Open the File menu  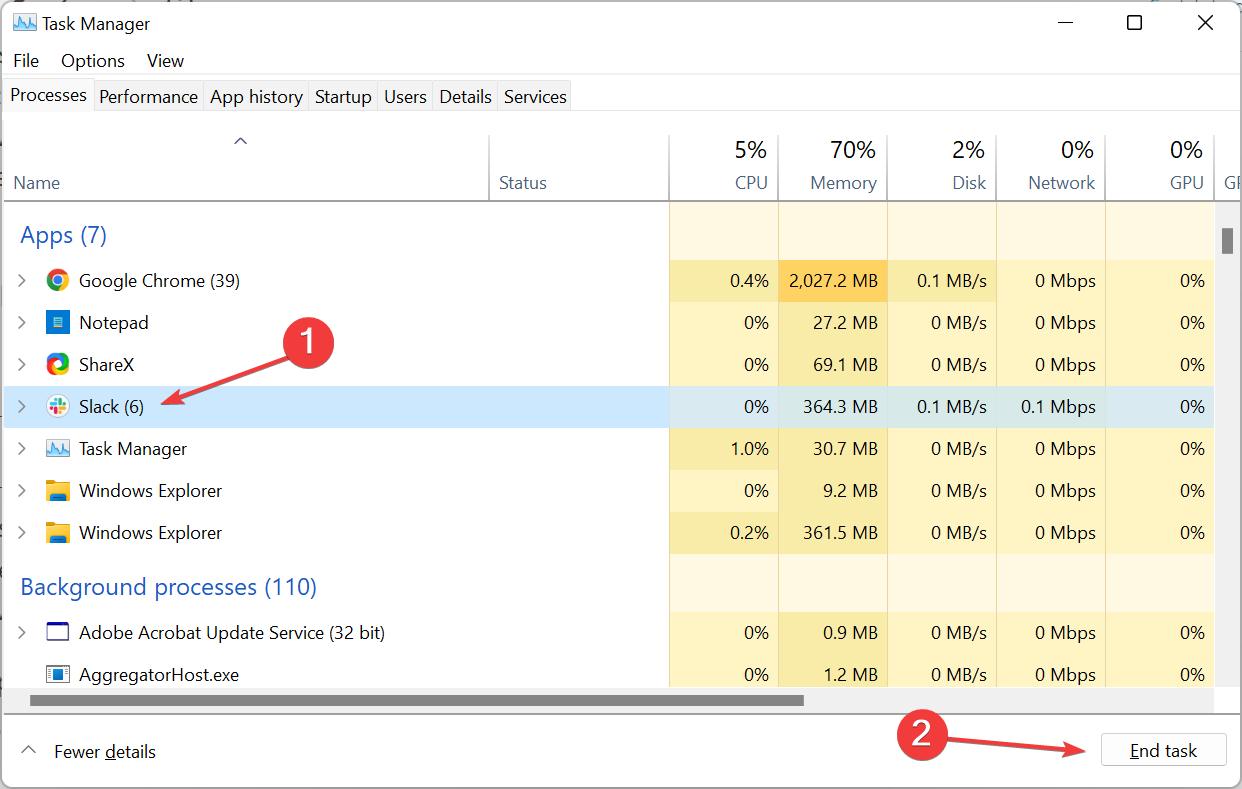(x=26, y=61)
